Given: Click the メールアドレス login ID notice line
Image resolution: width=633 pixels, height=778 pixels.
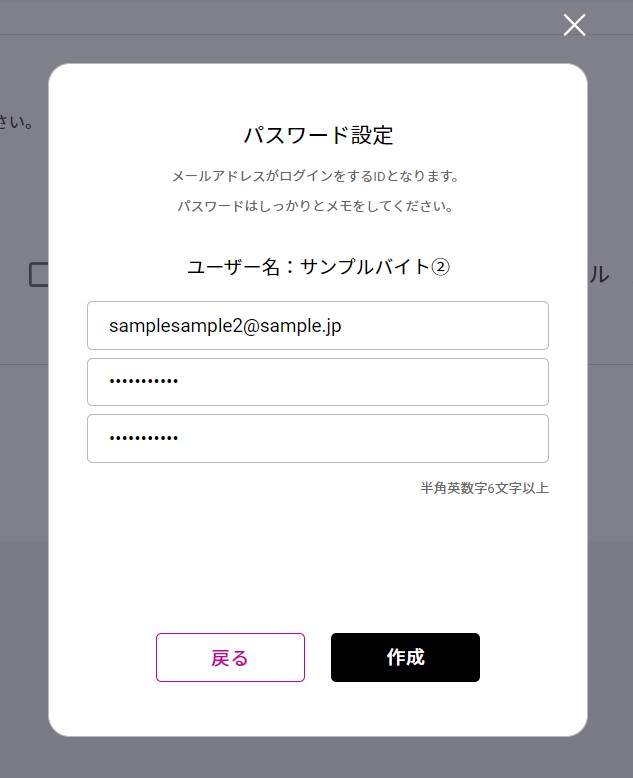Looking at the screenshot, I should (x=315, y=176).
